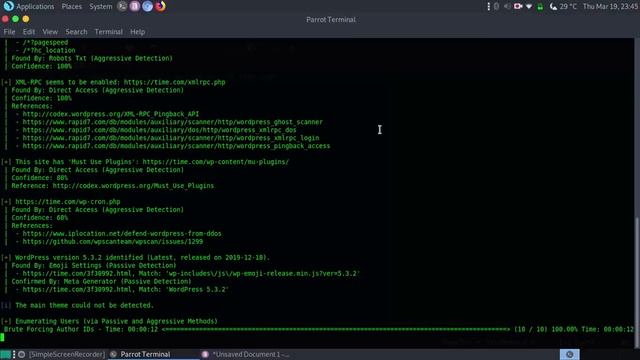This screenshot has height=360, width=640.
Task: Click the Robots Txt found-by line
Action: click(x=92, y=58)
